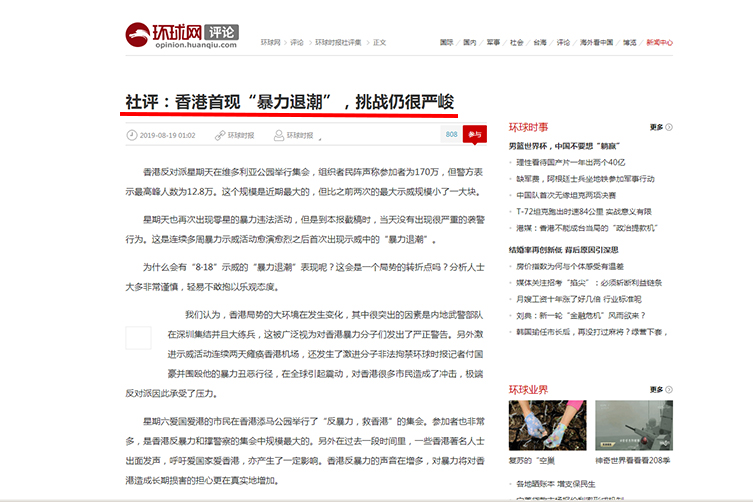Screen dimensions: 753x502
Task: Click the clock icon beside the publish date
Action: (130, 135)
